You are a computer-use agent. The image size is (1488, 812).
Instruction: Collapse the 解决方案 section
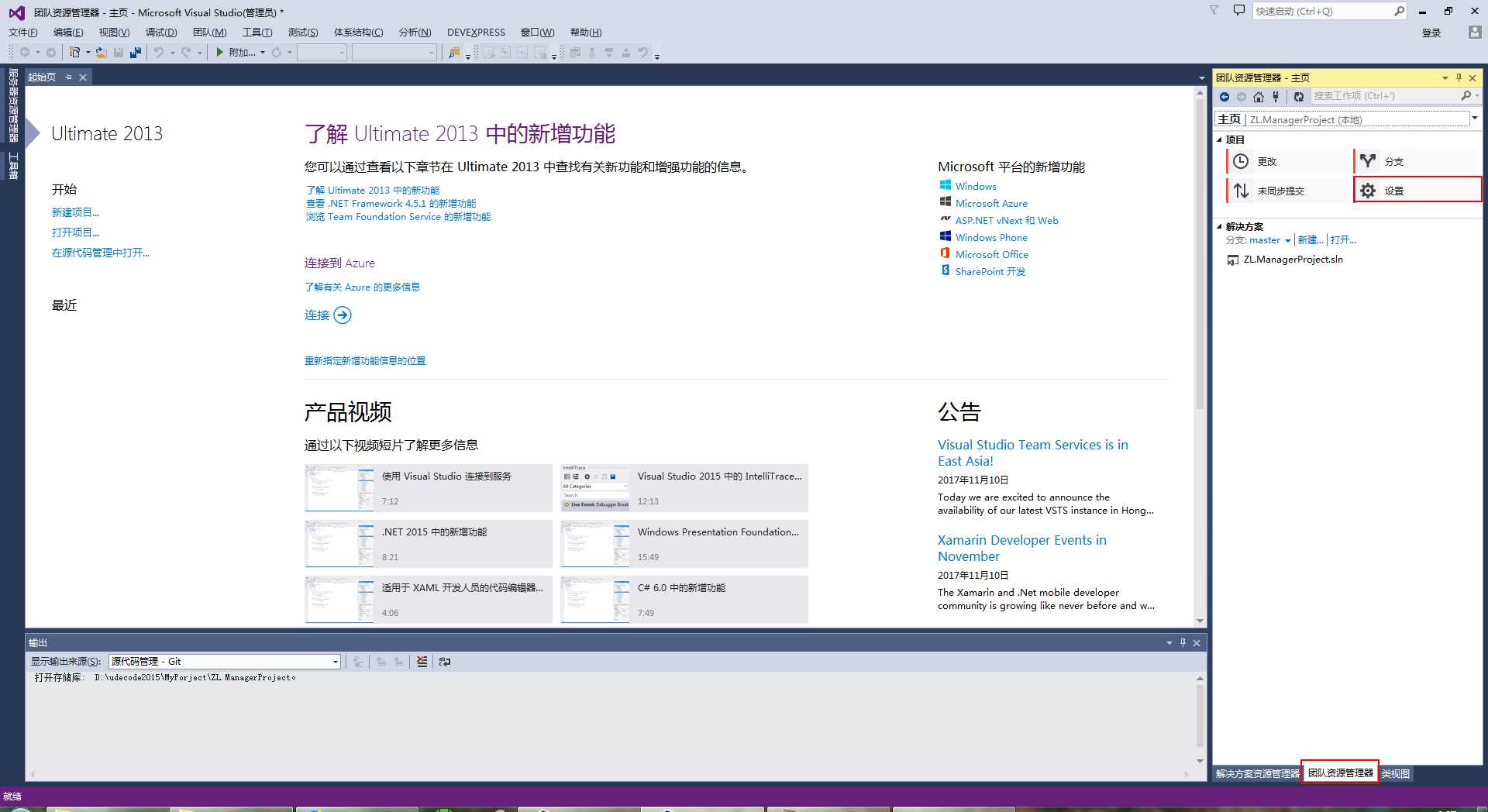click(x=1220, y=227)
